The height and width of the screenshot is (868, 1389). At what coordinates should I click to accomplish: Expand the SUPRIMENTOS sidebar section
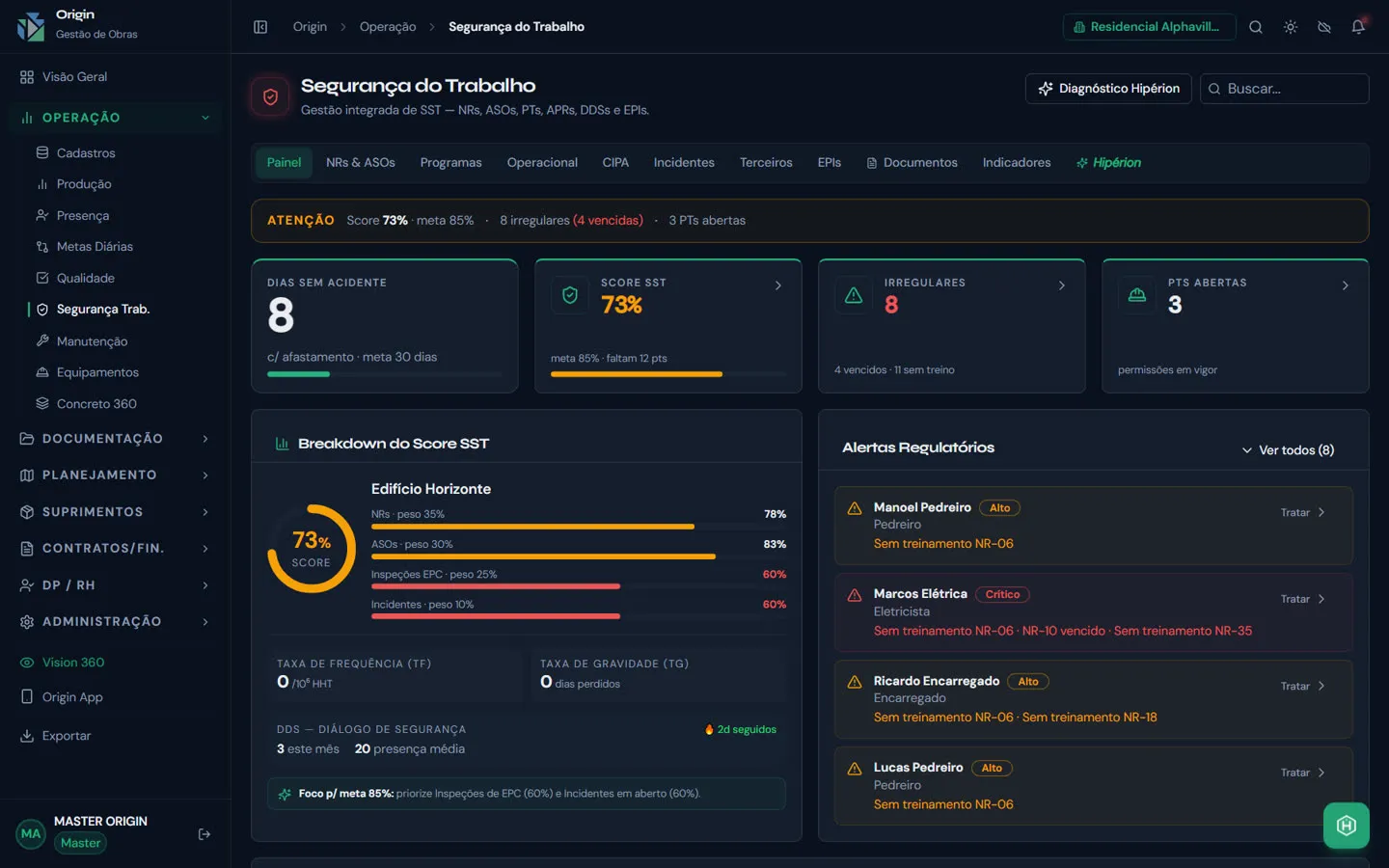116,512
